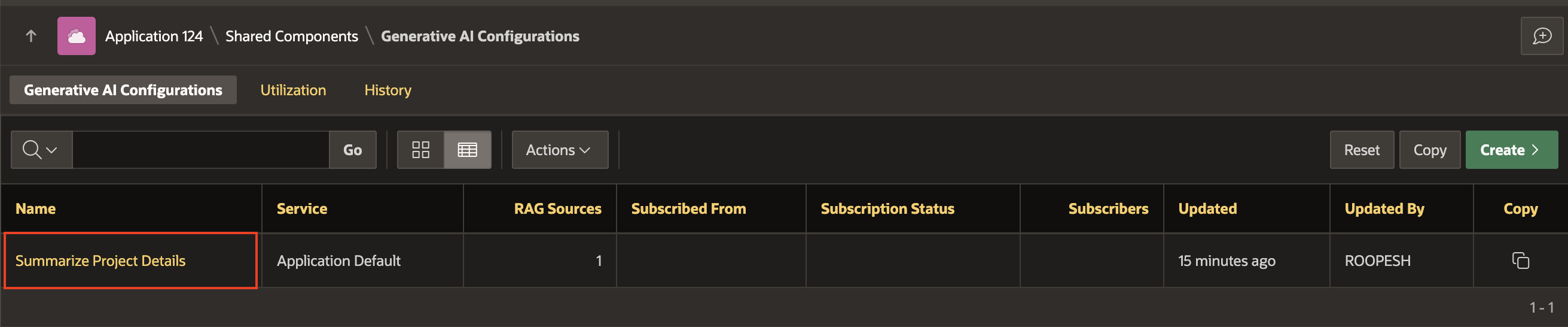Go to Shared Components breadcrumb
This screenshot has height=327, width=1568.
tap(292, 37)
